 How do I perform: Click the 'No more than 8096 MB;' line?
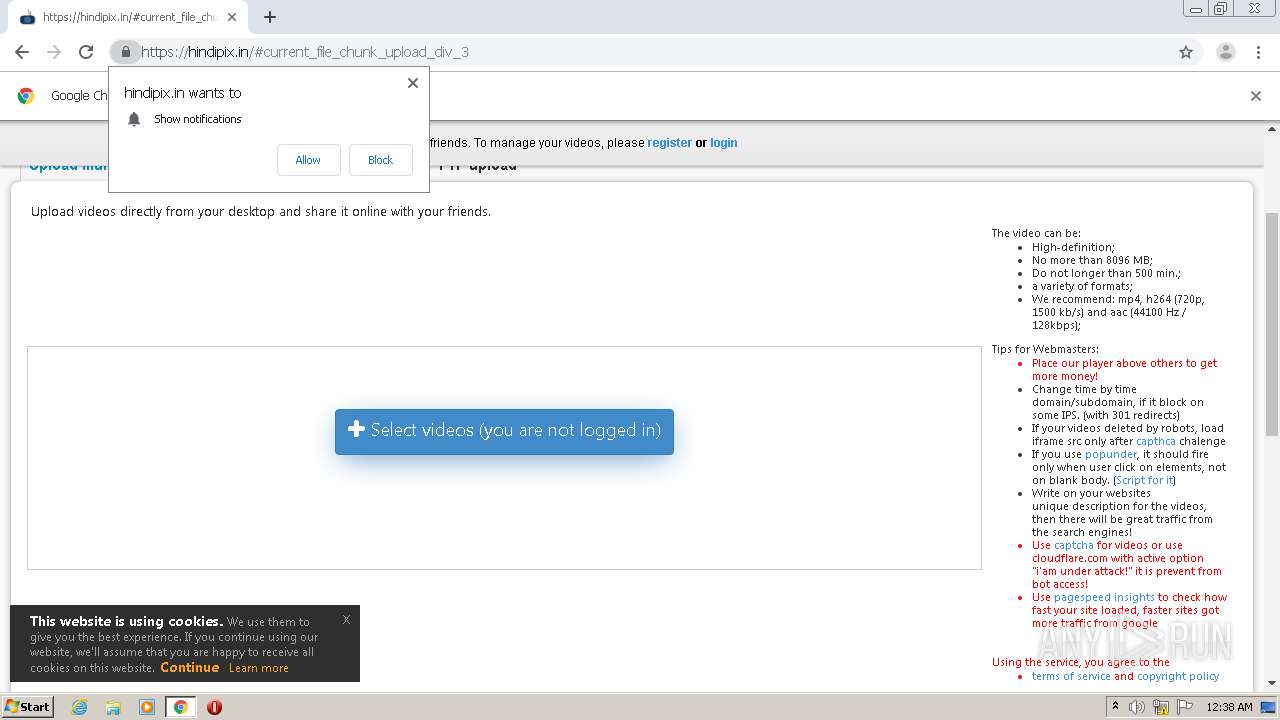coord(1092,260)
